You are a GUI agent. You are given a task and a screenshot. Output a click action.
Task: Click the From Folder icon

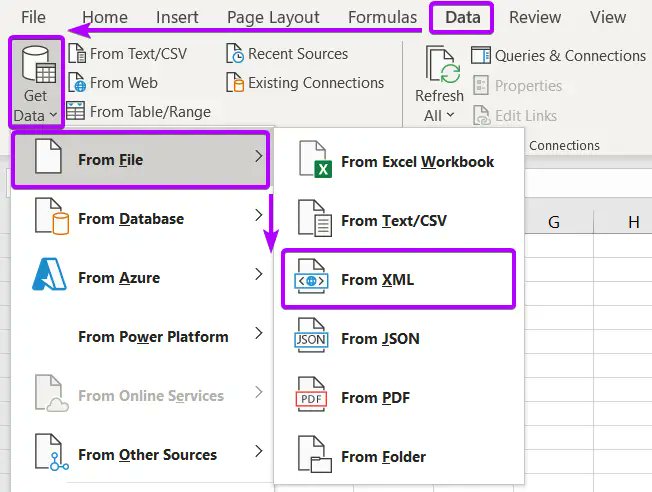[315, 455]
